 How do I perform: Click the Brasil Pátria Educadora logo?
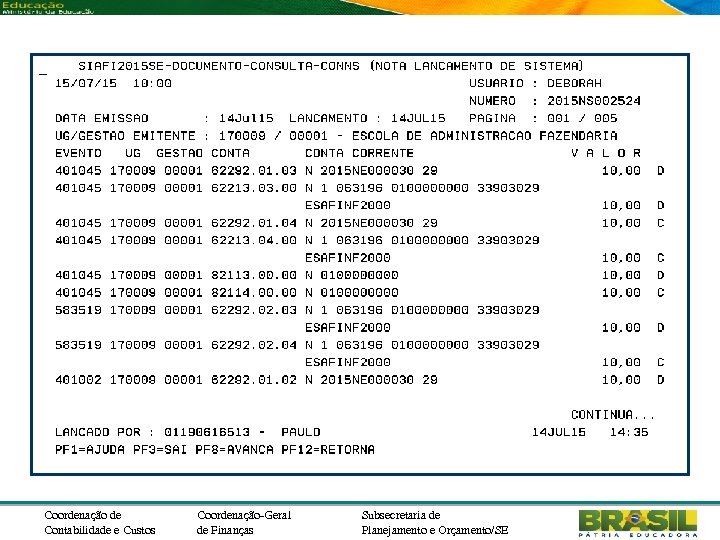coord(638,523)
